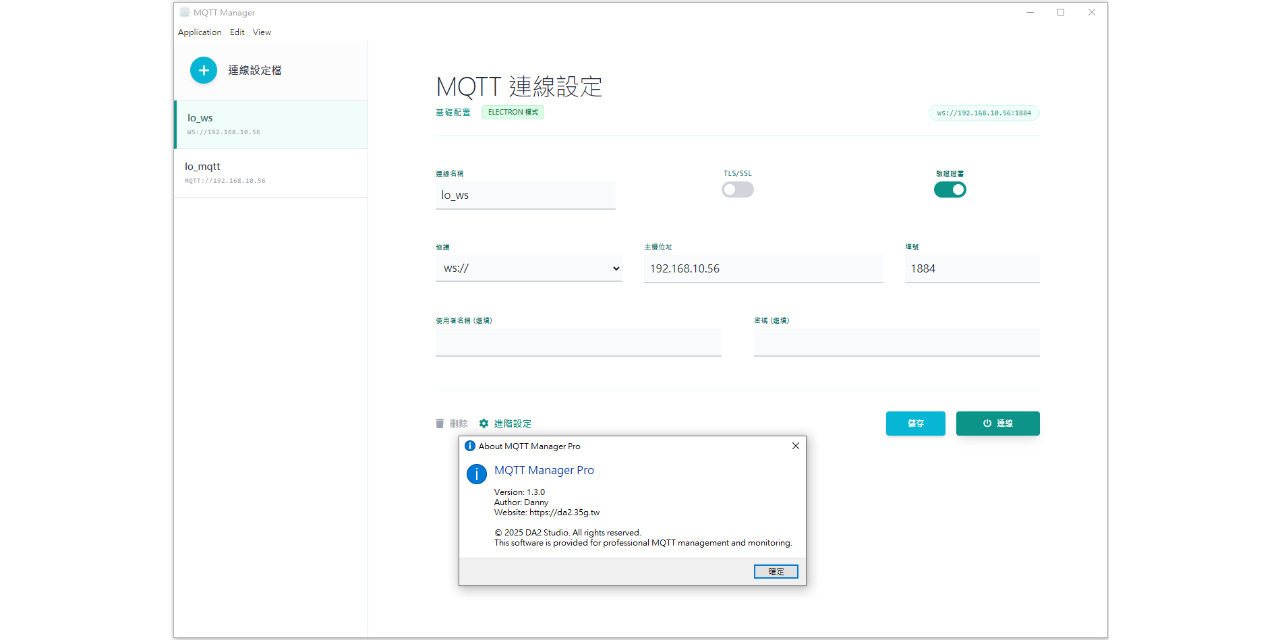Click the power icon on the connect button

coord(987,424)
